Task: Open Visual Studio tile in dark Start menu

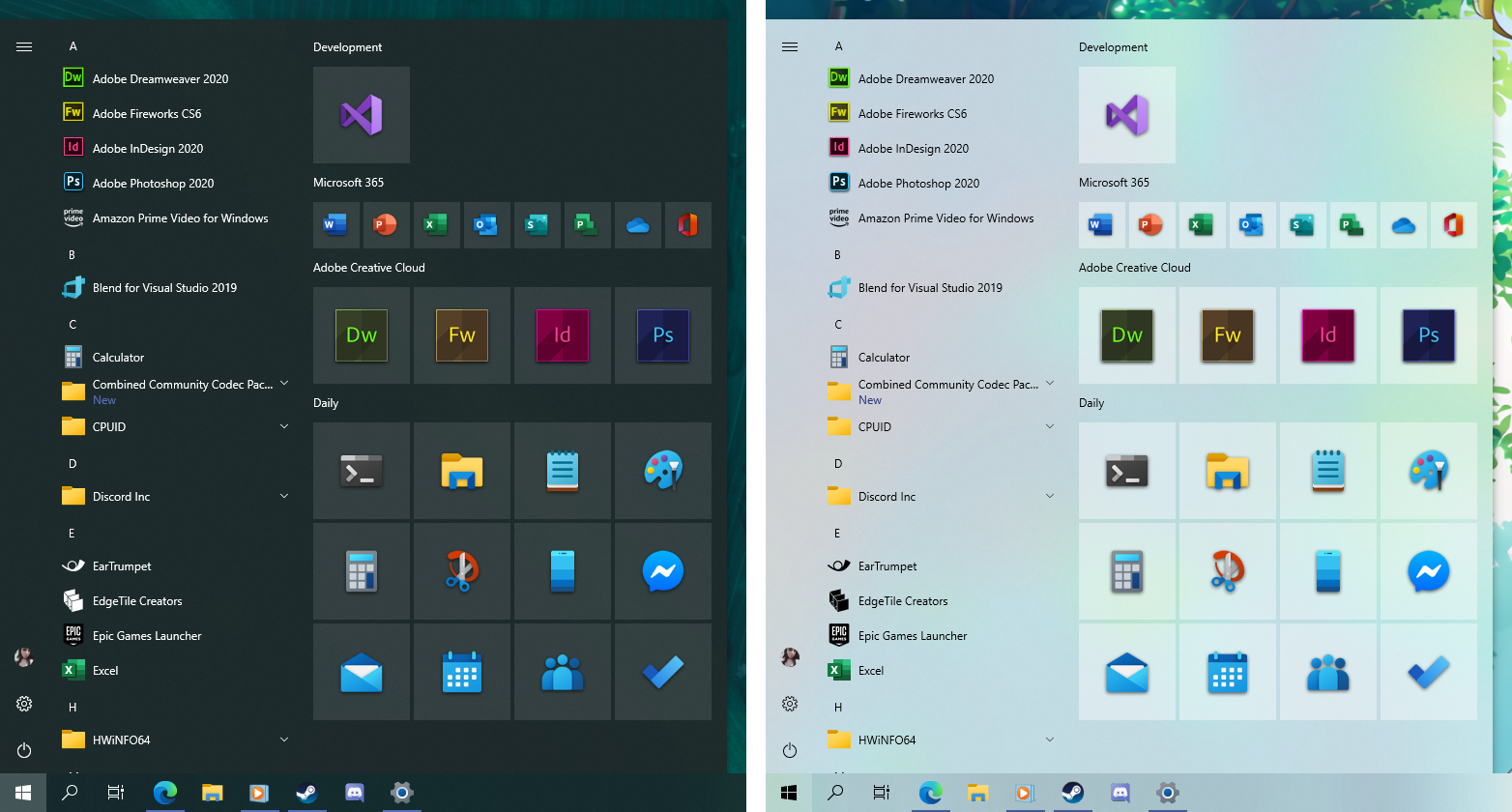Action: [x=362, y=115]
